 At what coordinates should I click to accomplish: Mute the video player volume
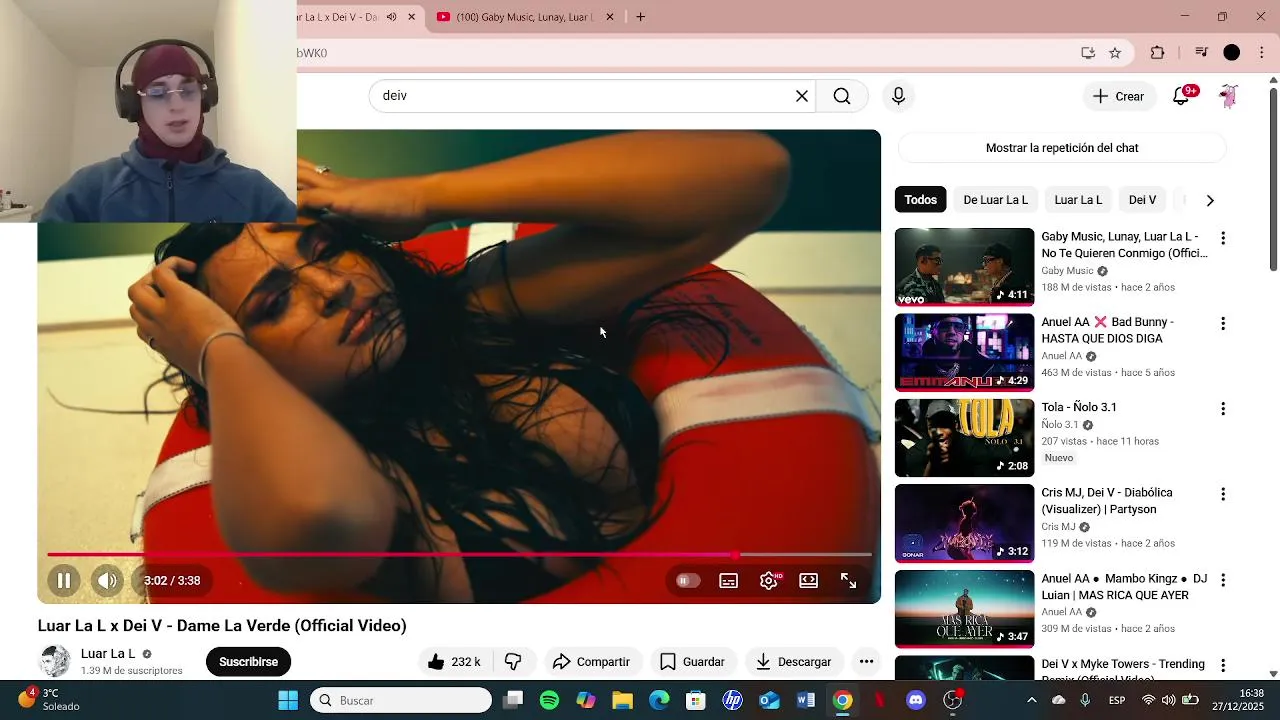point(107,580)
